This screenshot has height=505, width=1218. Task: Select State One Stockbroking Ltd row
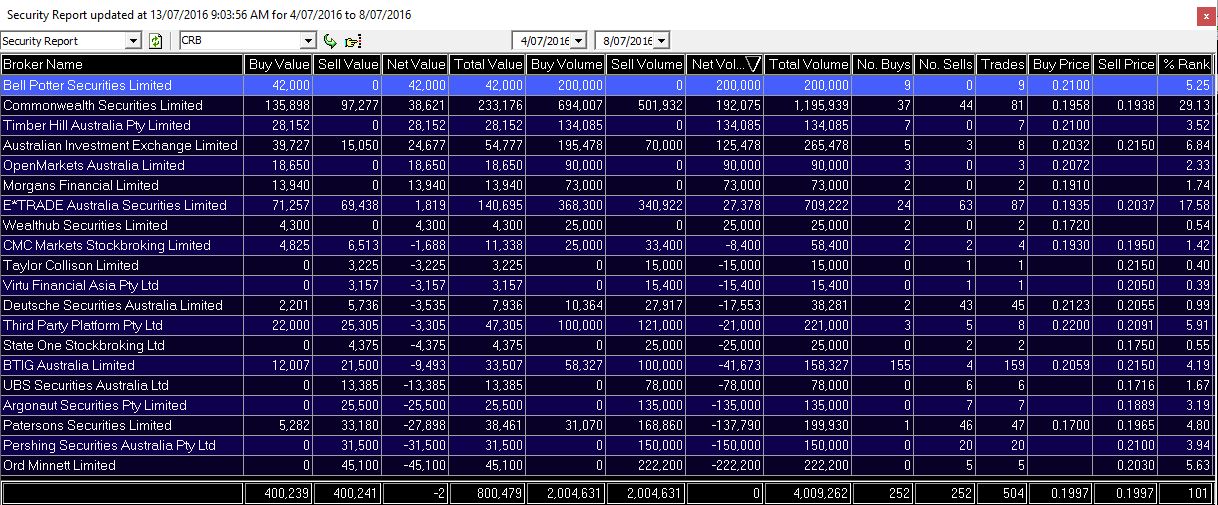[608, 346]
